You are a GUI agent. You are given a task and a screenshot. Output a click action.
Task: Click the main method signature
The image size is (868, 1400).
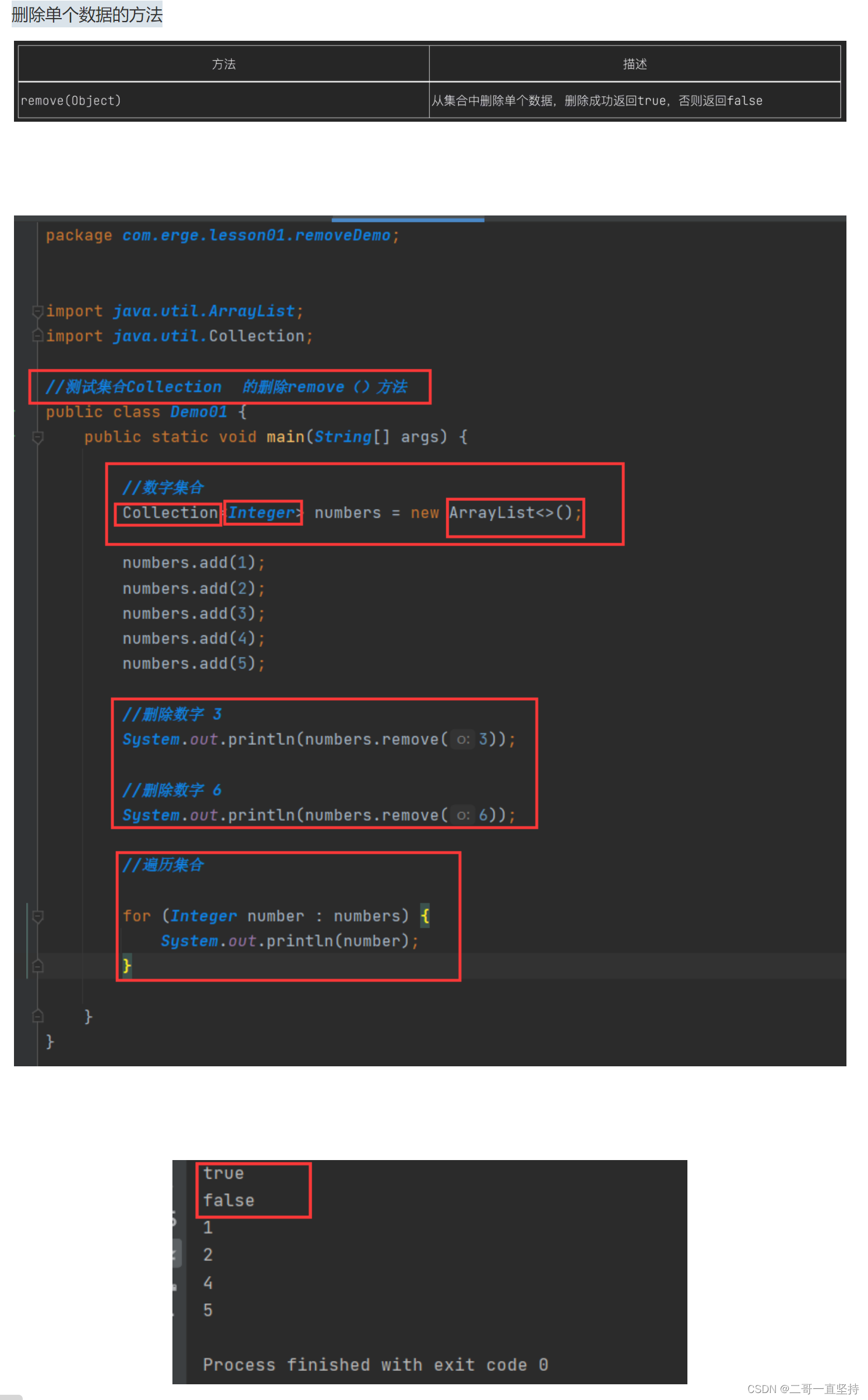[x=276, y=437]
